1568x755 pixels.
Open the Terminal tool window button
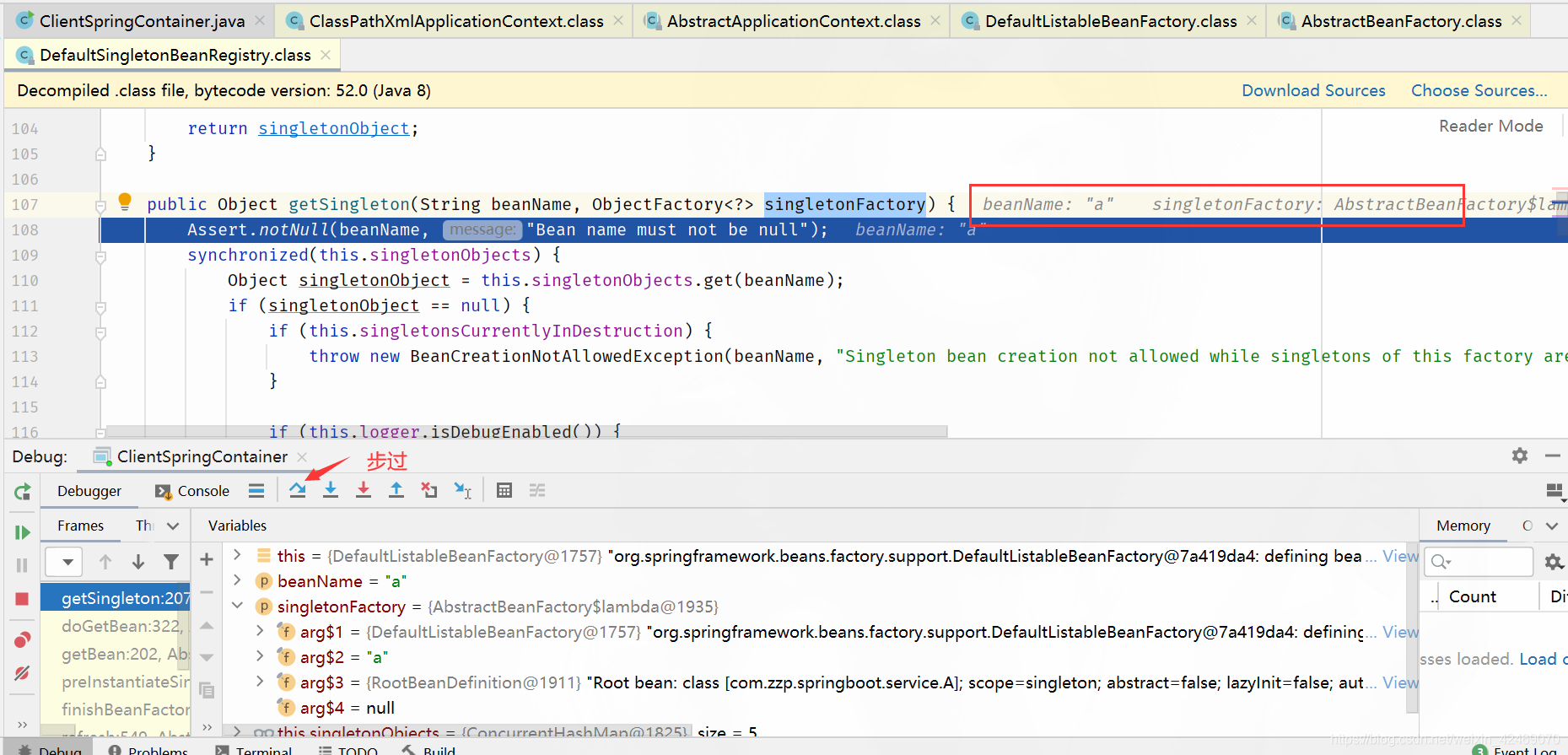click(255, 750)
